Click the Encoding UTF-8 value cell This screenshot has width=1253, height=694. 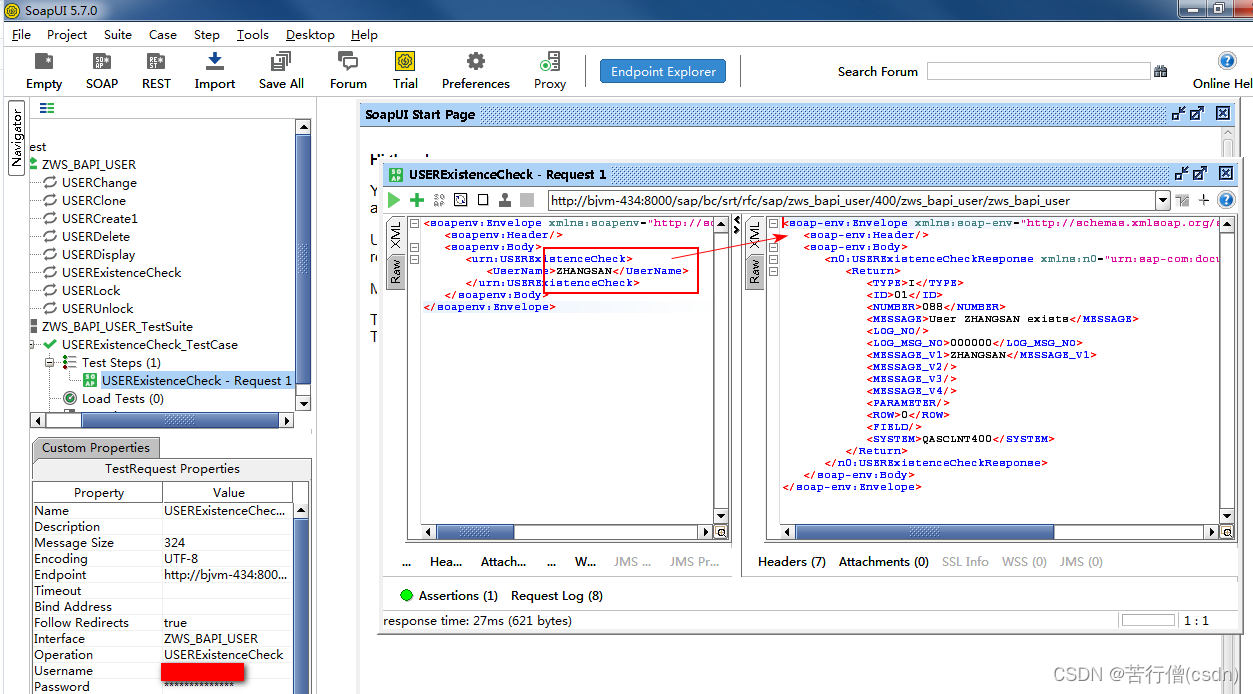click(x=228, y=559)
